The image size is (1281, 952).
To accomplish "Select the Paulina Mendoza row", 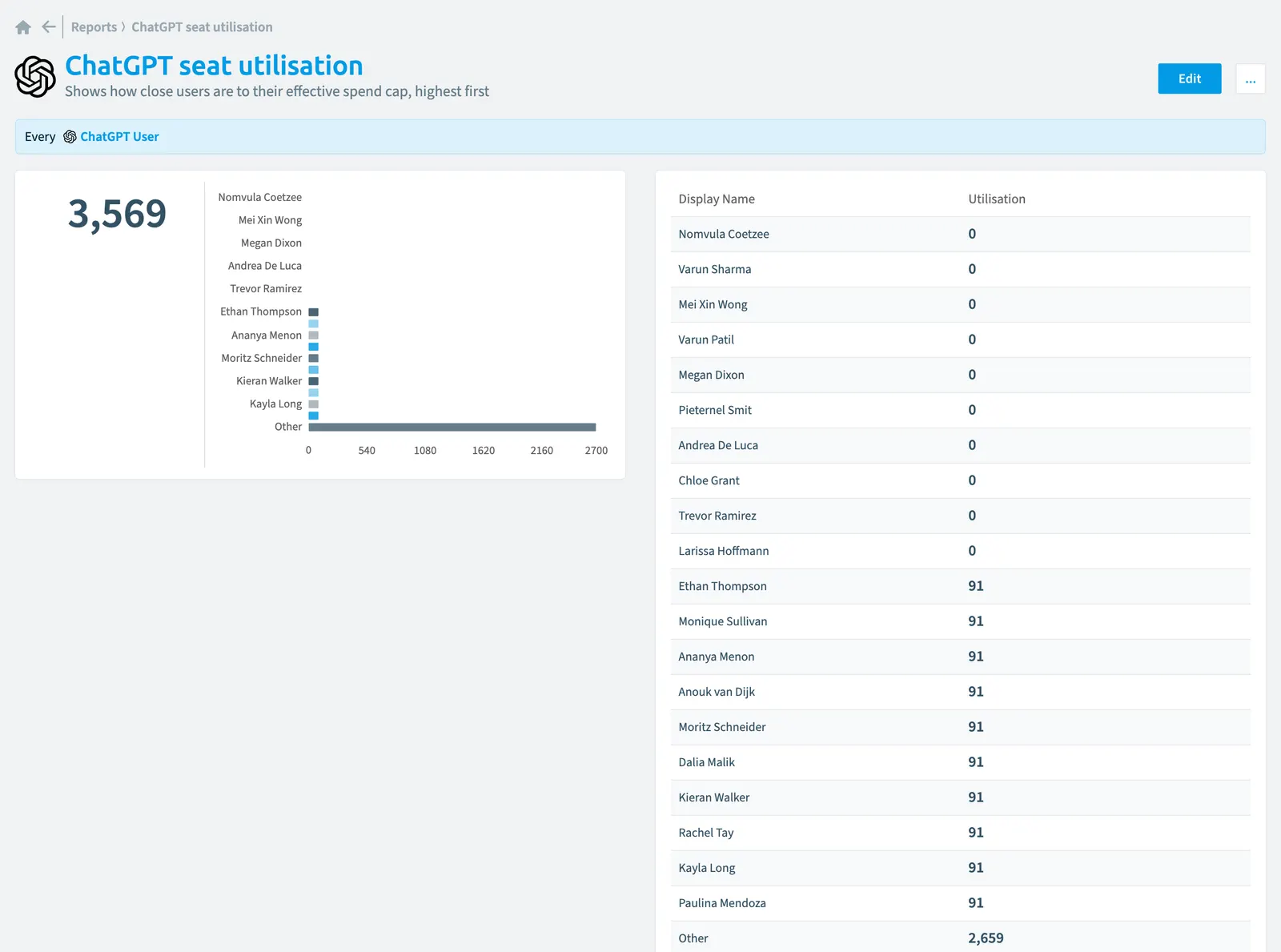I will pyautogui.click(x=960, y=904).
